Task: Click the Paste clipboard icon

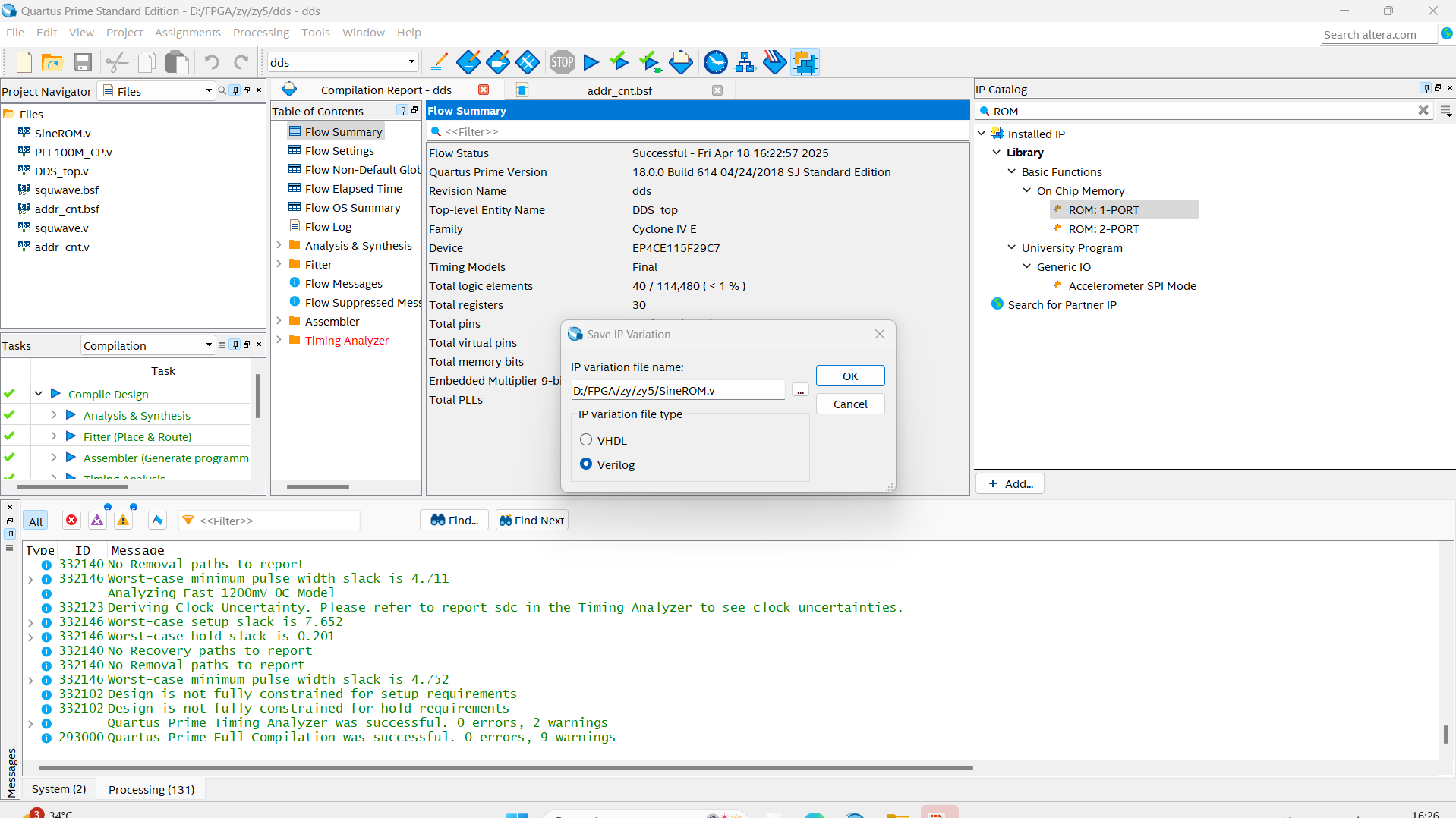Action: point(177,62)
